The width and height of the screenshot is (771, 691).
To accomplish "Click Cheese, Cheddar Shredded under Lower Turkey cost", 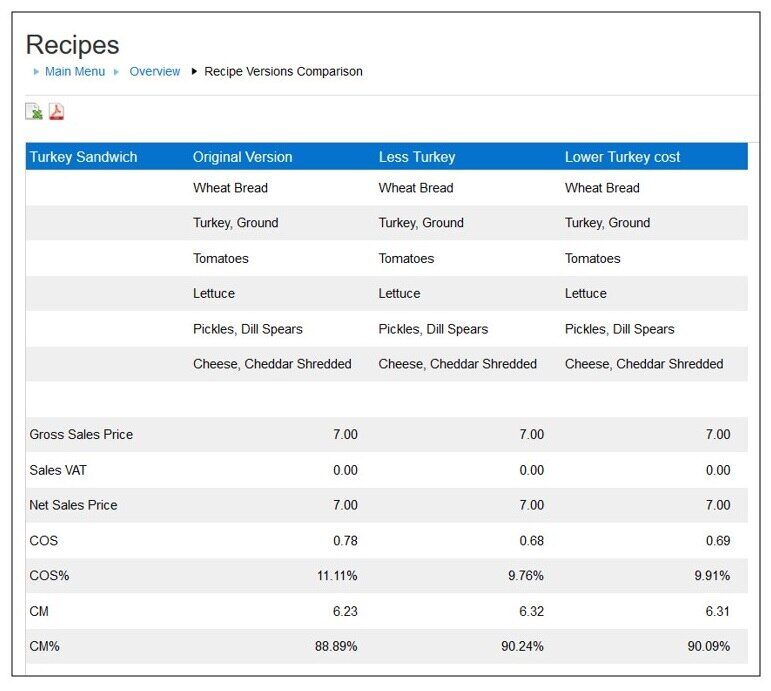I will pyautogui.click(x=643, y=364).
